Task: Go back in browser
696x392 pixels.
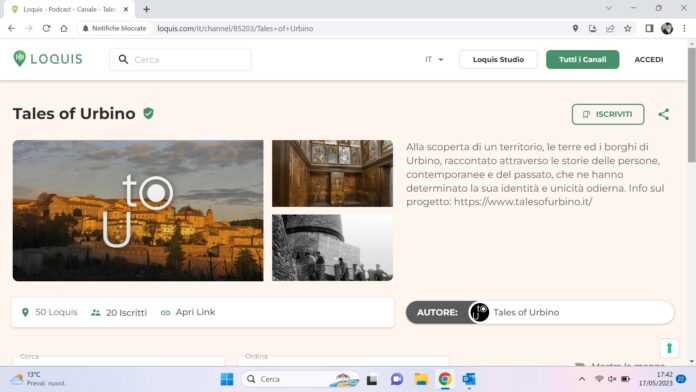Action: (x=12, y=28)
